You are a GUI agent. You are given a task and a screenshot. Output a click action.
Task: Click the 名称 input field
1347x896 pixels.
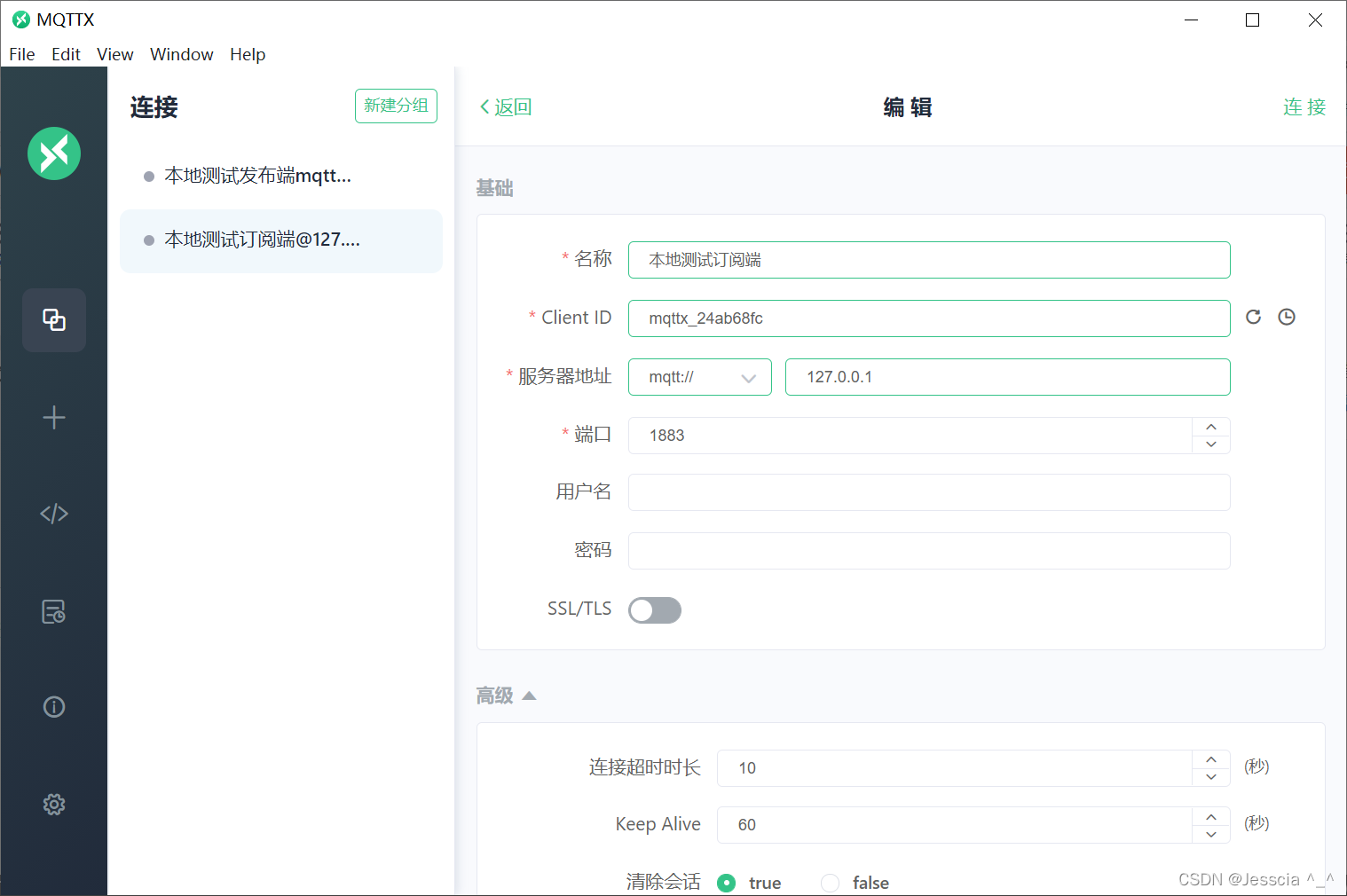[929, 260]
